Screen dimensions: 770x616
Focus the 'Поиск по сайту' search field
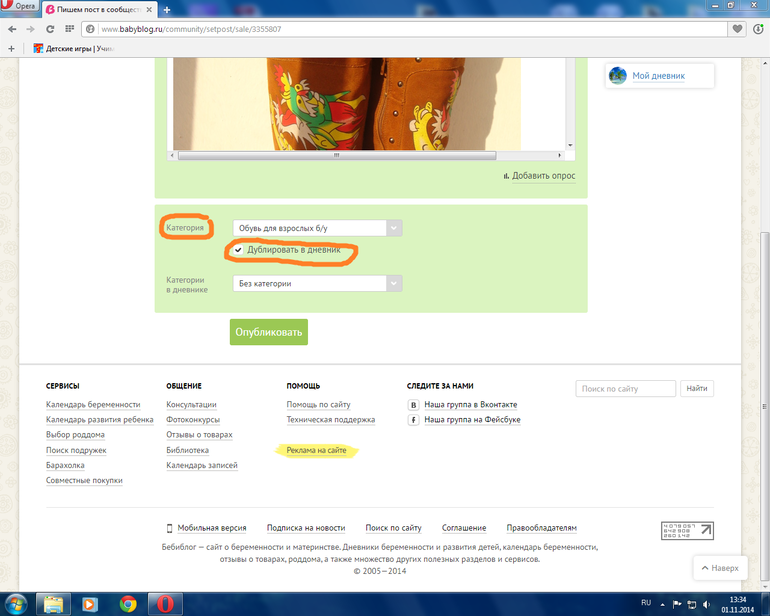tap(626, 389)
